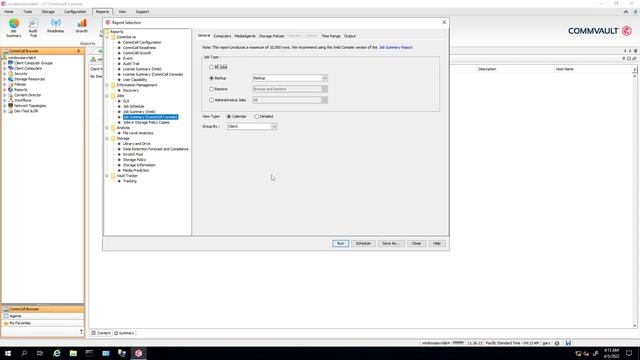Select CommCell Configuration report
This screenshot has width=640, height=360.
coord(142,42)
